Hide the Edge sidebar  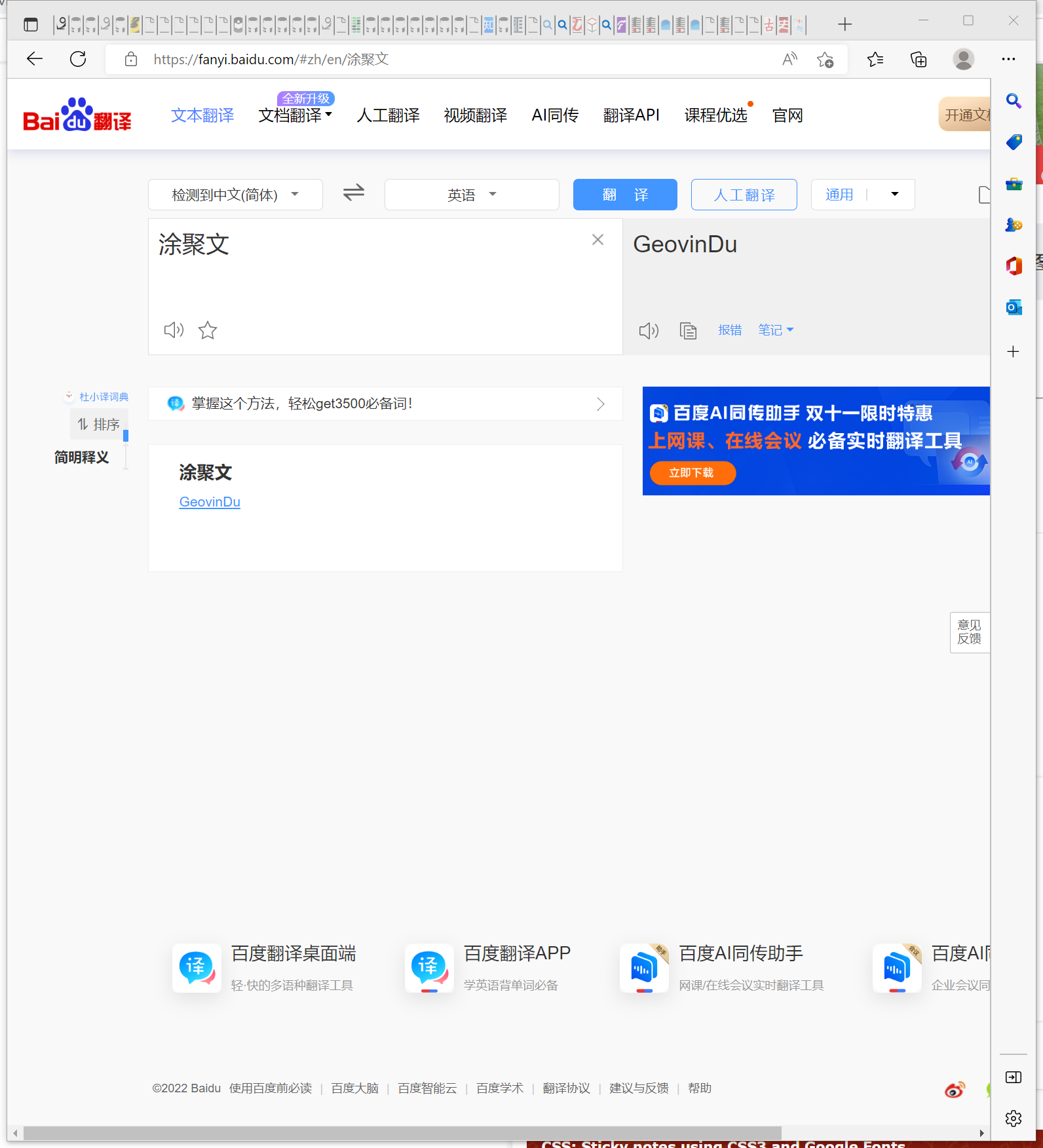pyautogui.click(x=1014, y=1077)
